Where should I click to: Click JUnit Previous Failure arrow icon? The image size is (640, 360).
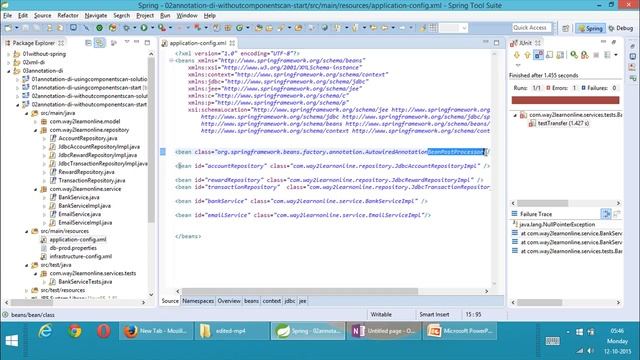click(527, 55)
